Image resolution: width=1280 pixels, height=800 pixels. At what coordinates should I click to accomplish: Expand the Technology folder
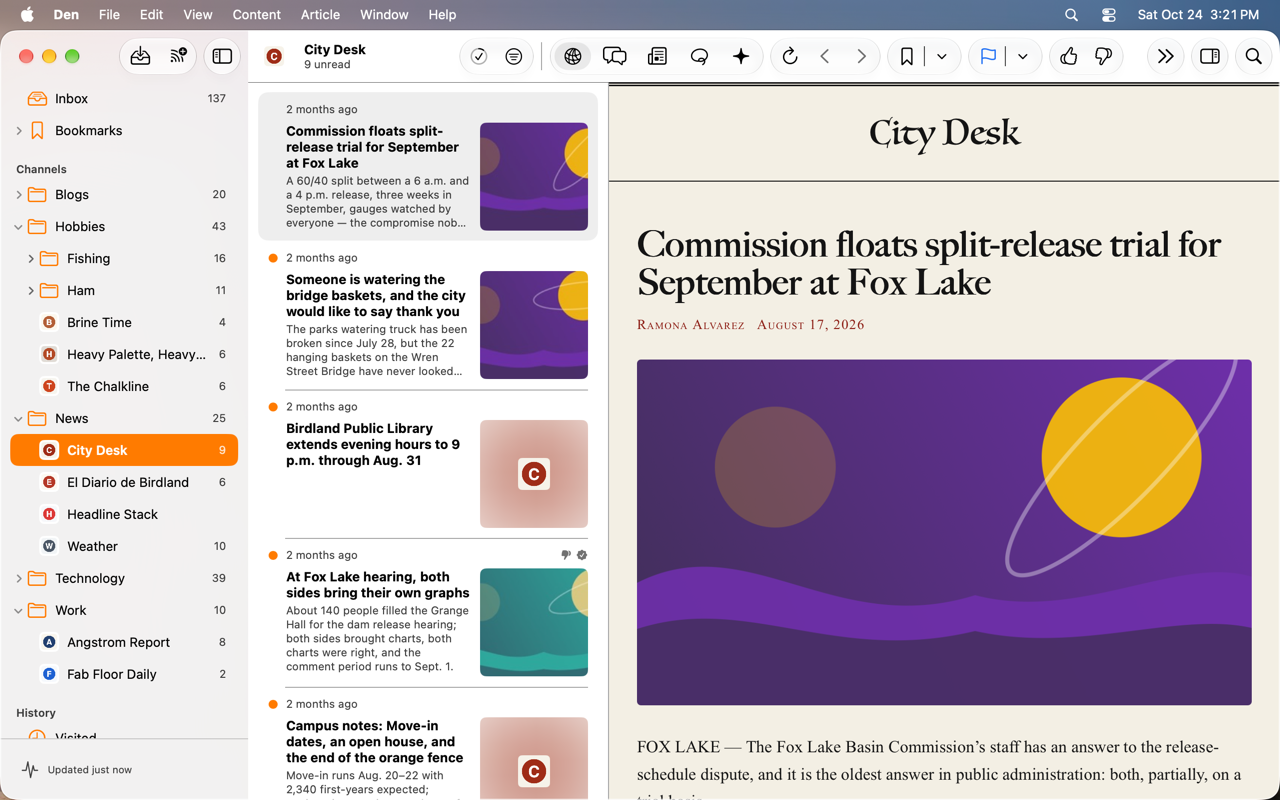[19, 579]
